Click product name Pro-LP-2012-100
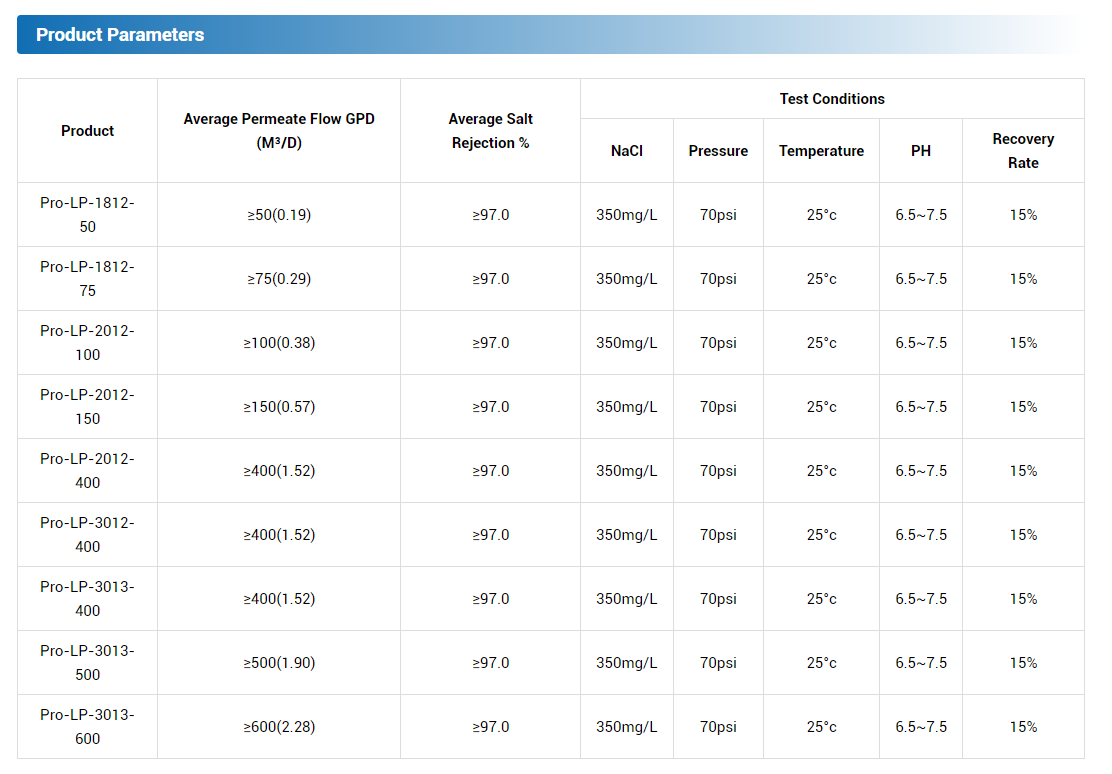 coord(87,343)
